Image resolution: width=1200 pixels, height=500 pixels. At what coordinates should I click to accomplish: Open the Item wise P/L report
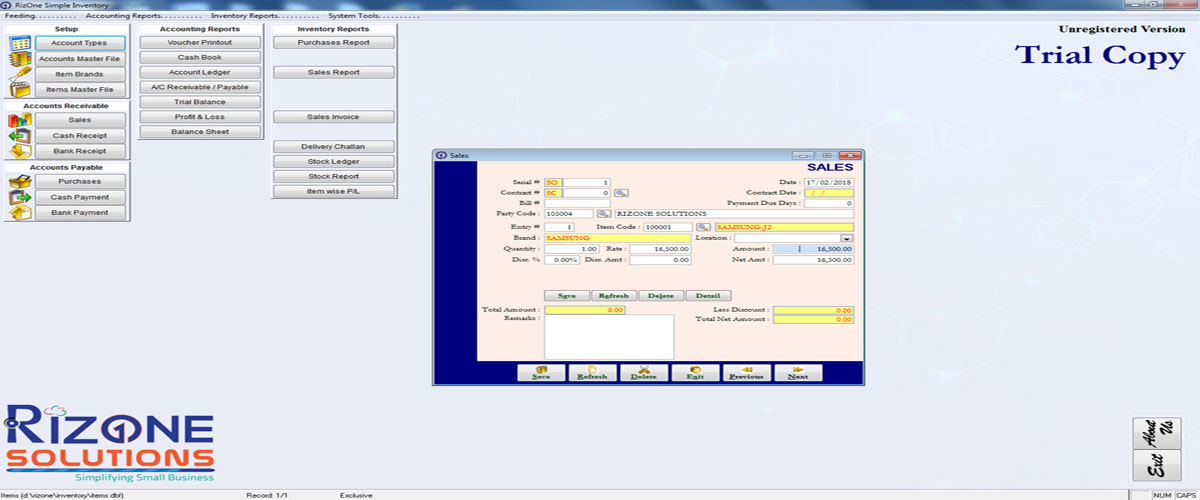click(334, 191)
